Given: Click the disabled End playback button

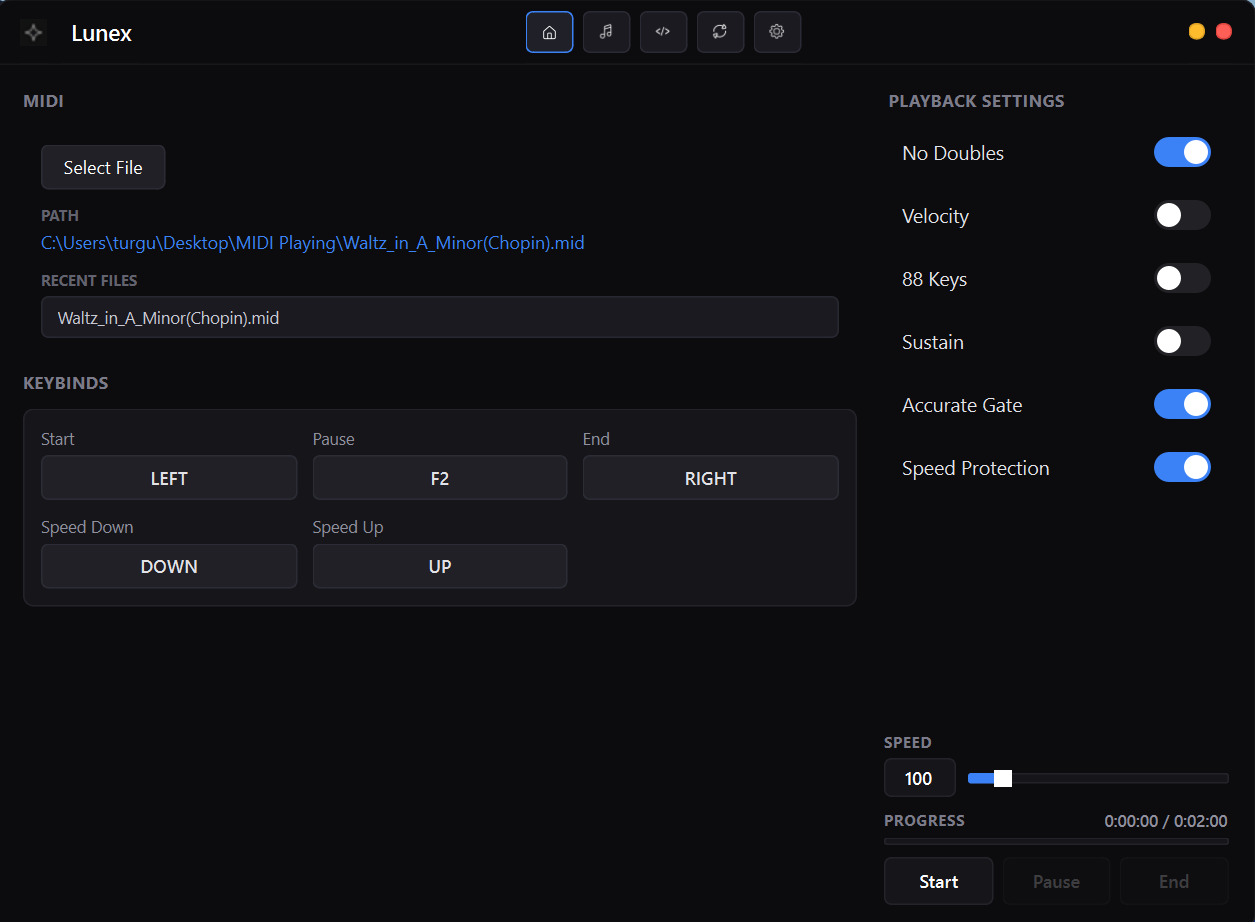Looking at the screenshot, I should 1174,881.
